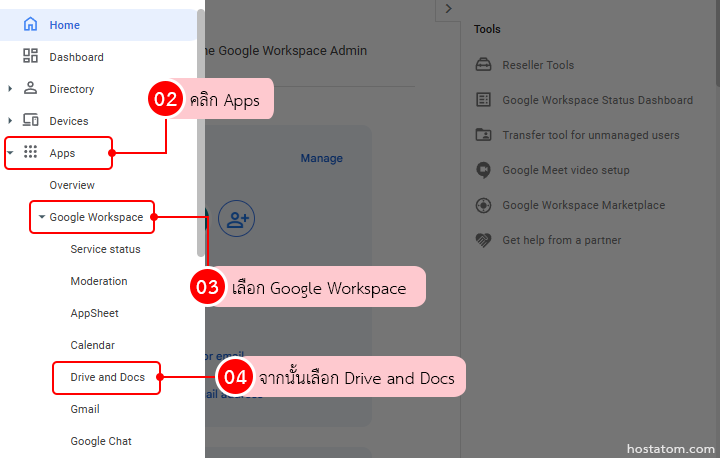The width and height of the screenshot is (720, 458).
Task: Collapse the Tools panel chevron
Action: coord(449,9)
